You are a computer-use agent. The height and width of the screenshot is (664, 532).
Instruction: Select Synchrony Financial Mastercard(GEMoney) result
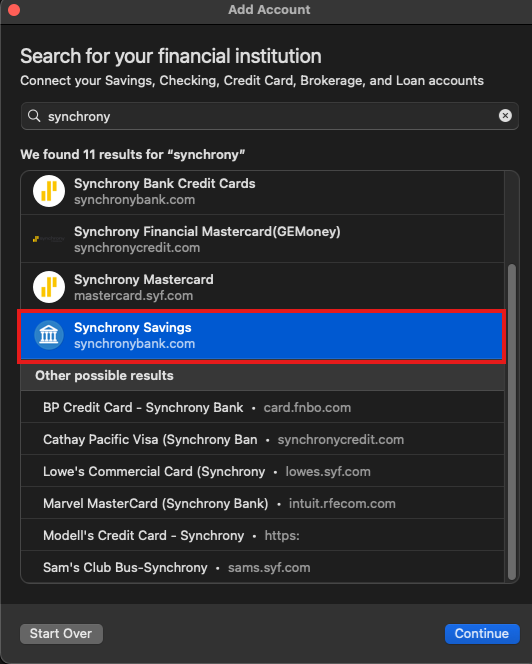pyautogui.click(x=262, y=239)
